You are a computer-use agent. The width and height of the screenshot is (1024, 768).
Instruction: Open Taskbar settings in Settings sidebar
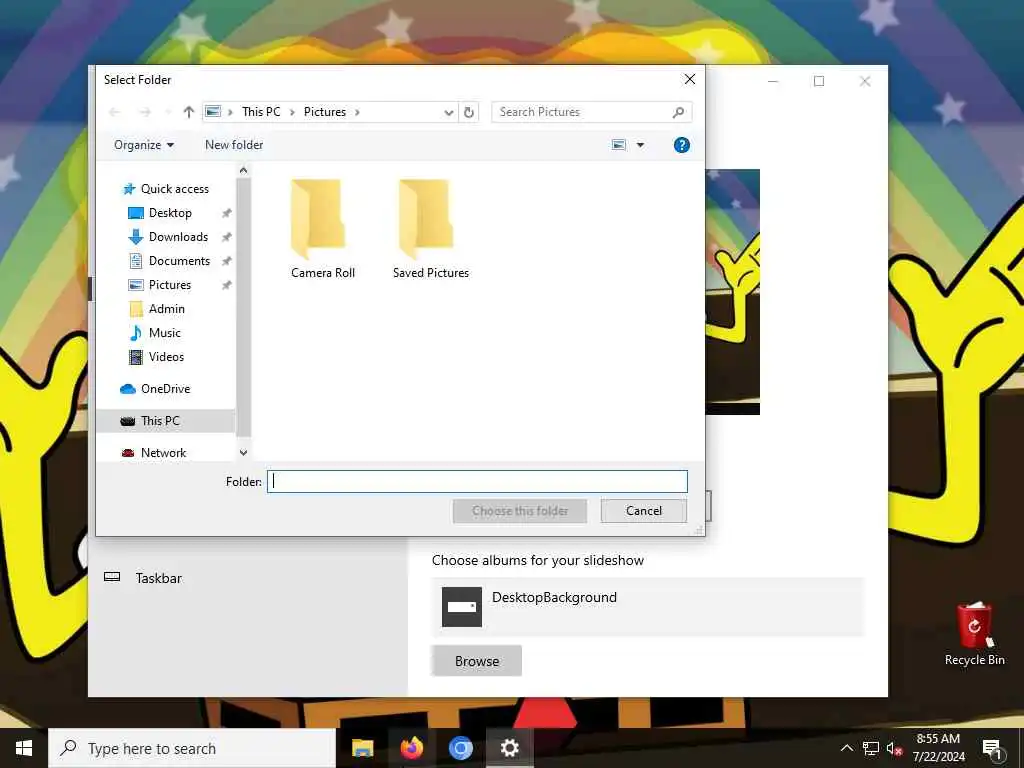pos(159,578)
